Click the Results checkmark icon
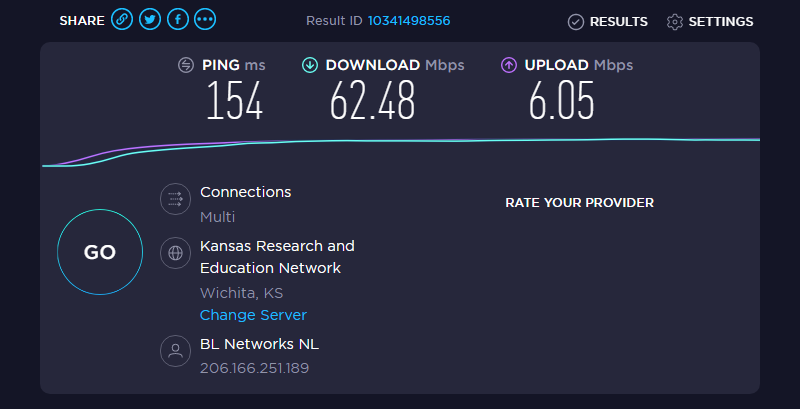 click(576, 22)
